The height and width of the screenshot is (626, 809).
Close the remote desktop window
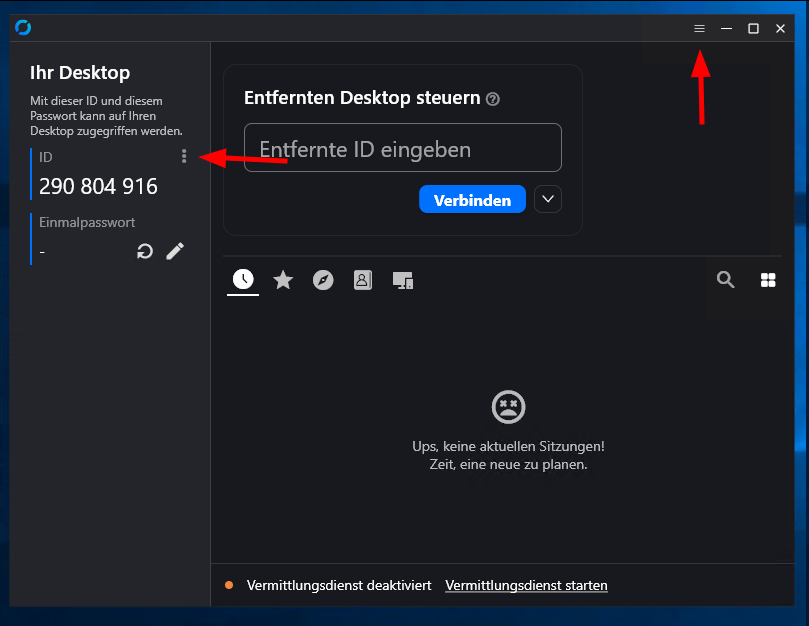pos(780,28)
